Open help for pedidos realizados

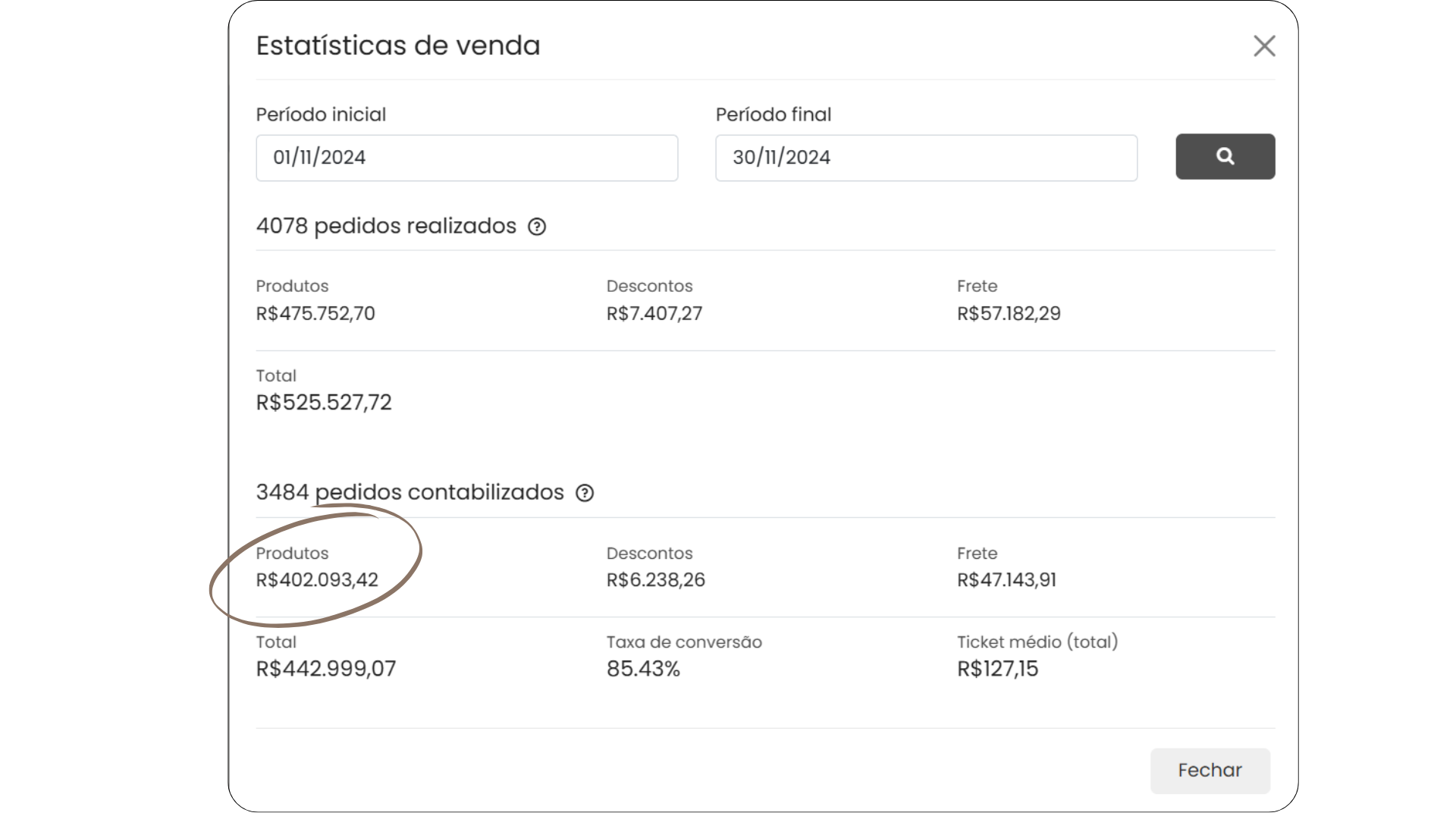(537, 227)
